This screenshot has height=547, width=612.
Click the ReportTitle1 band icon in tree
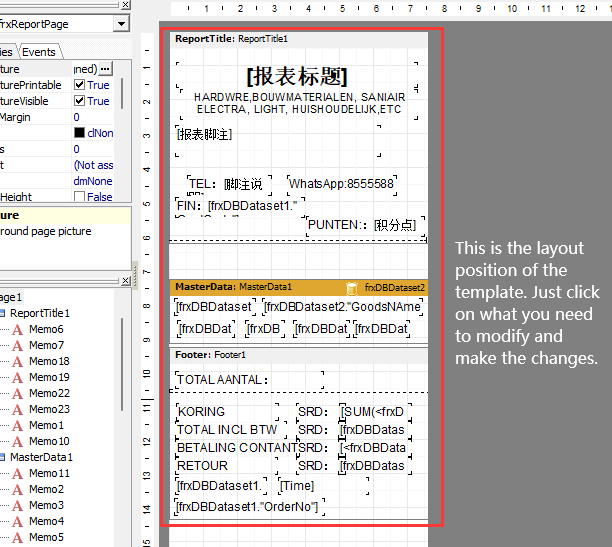pos(3,313)
